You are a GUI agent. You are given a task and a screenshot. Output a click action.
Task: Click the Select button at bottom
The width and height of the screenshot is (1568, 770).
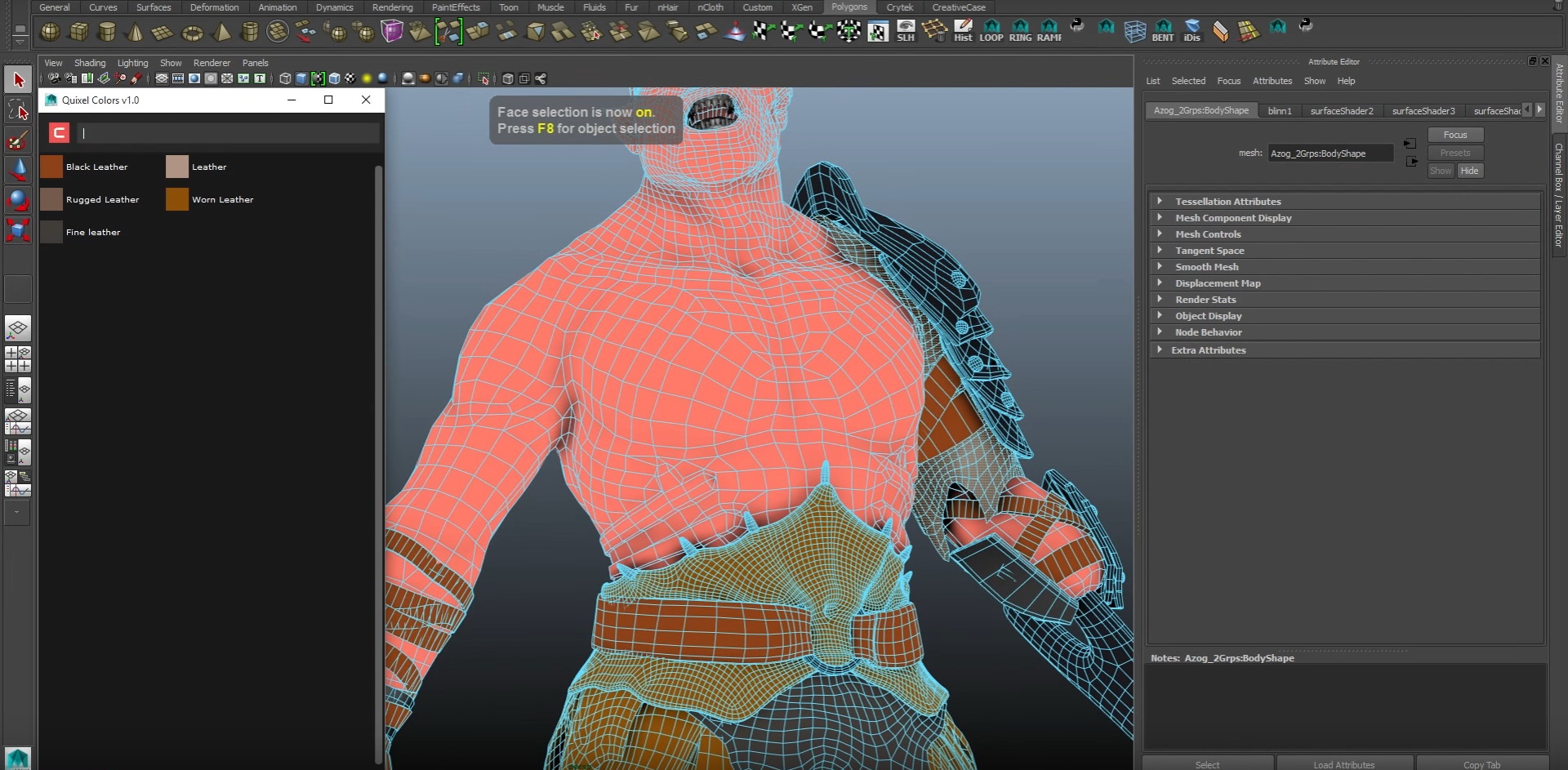[x=1207, y=764]
